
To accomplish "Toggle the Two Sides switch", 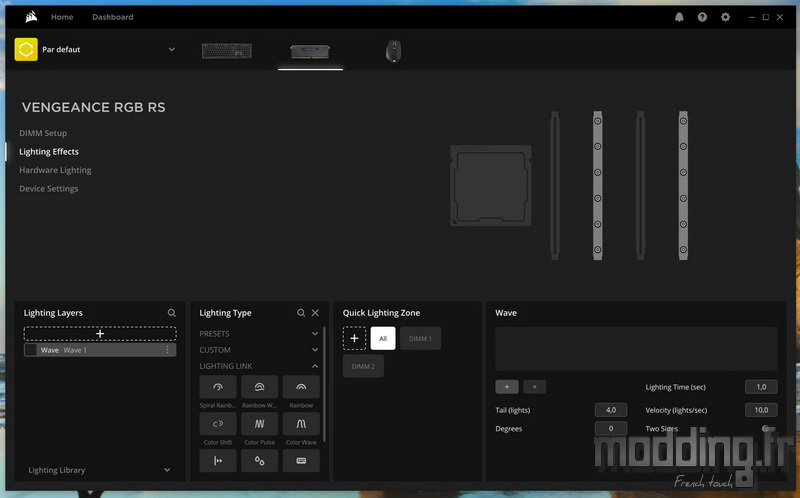I will click(x=768, y=429).
